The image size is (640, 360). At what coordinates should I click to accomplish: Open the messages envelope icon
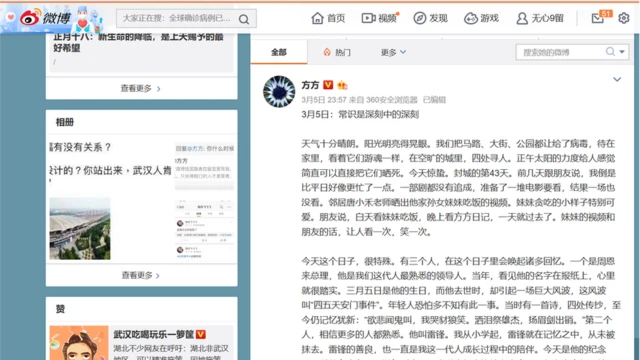tap(598, 18)
